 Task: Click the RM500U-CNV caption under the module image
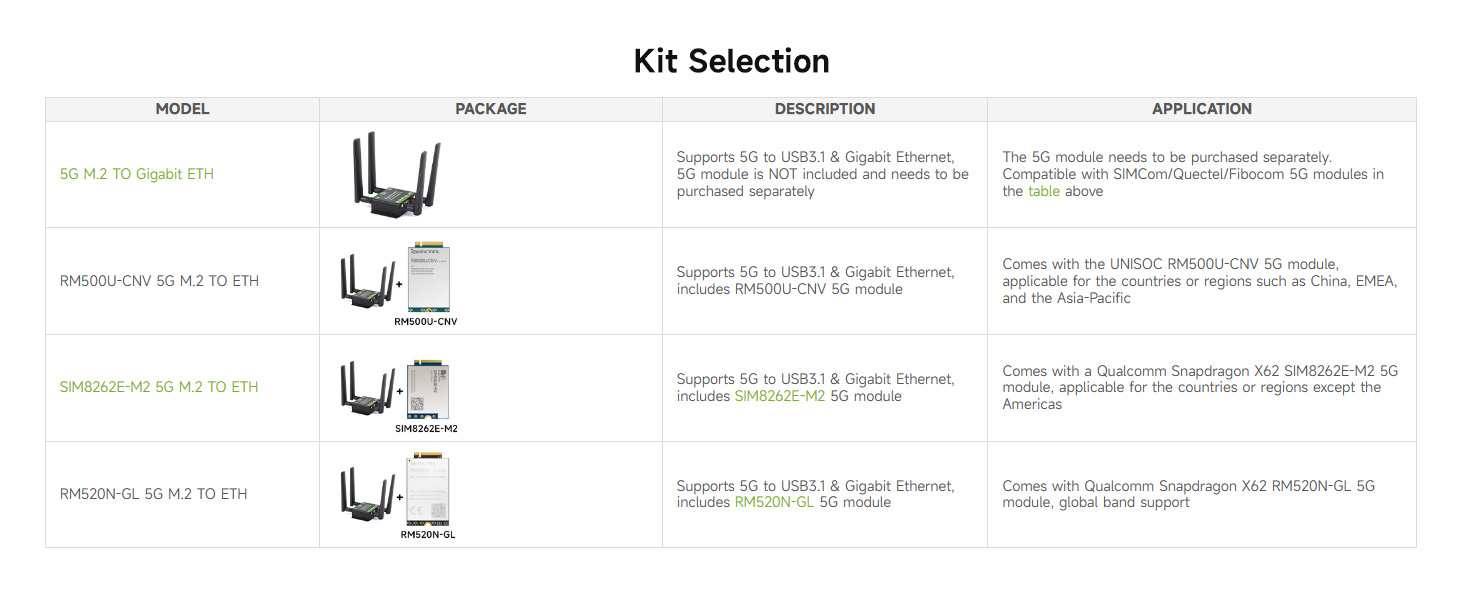[x=426, y=322]
